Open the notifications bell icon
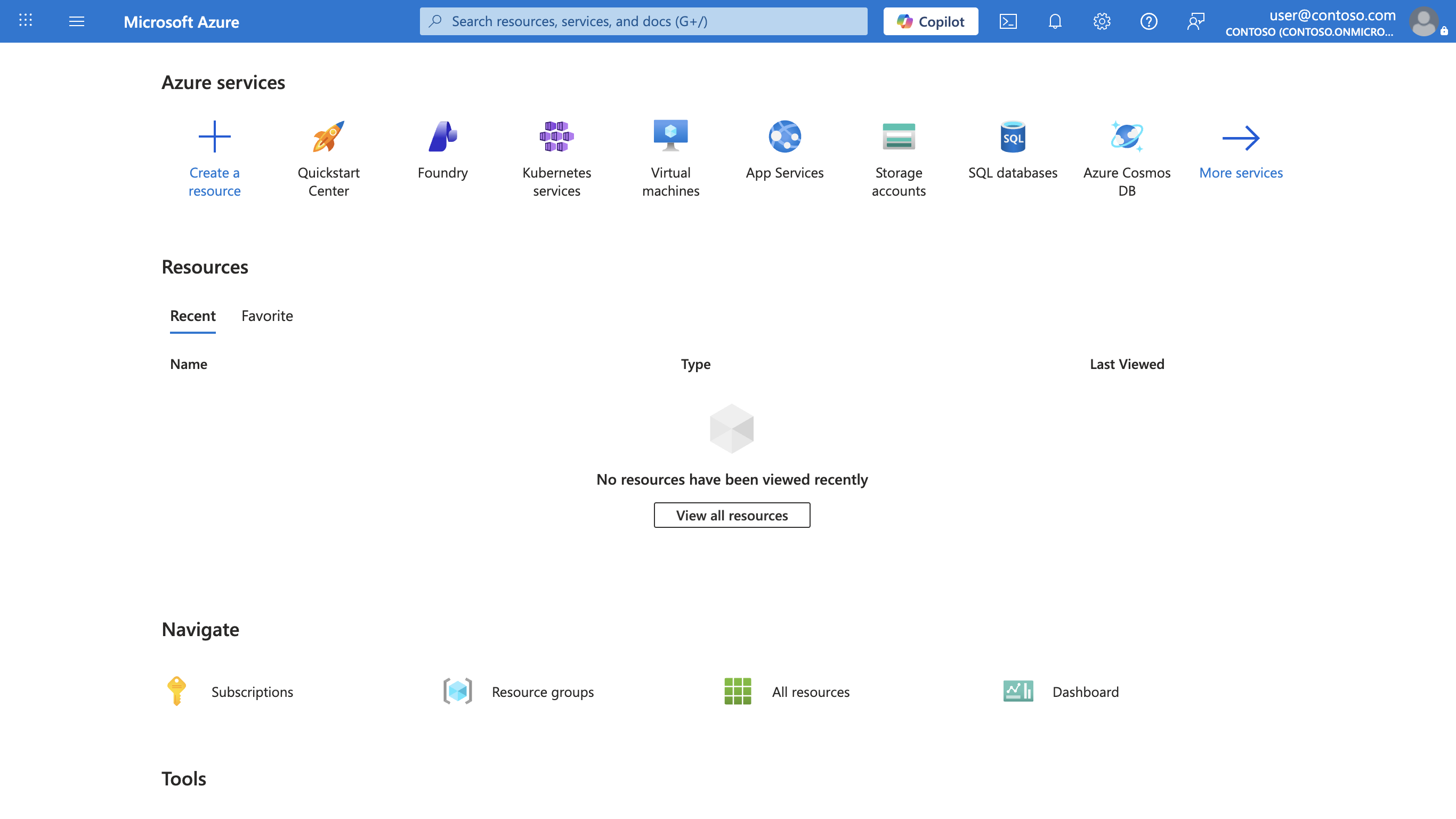 [1055, 21]
